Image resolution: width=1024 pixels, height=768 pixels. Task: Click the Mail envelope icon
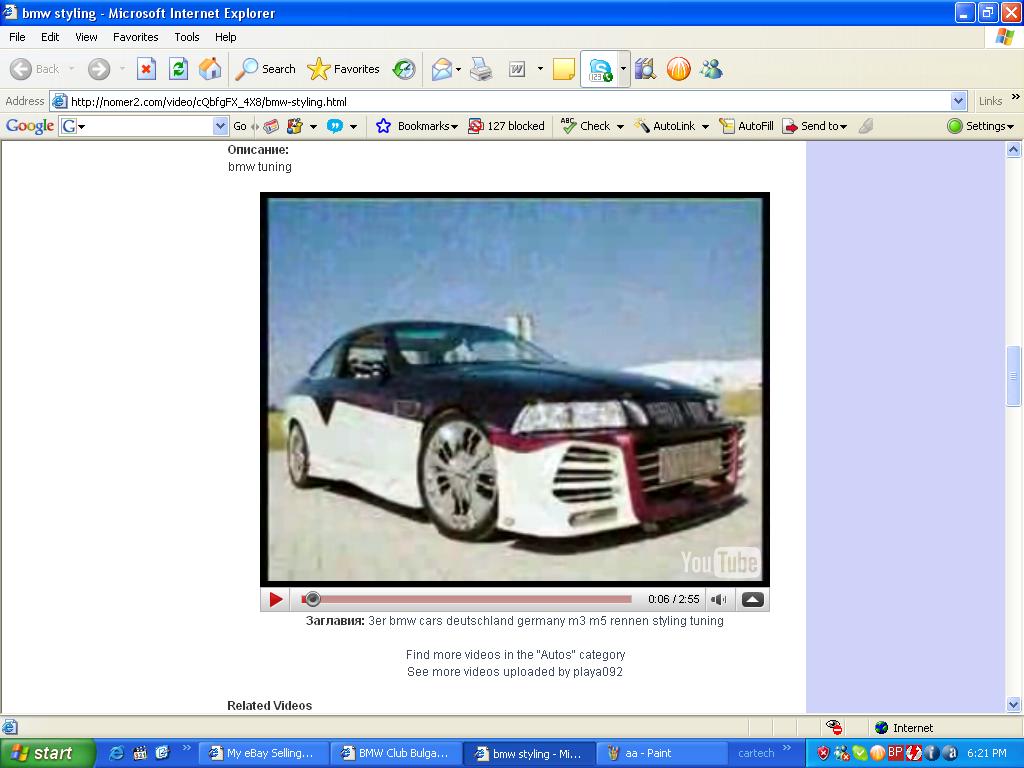pyautogui.click(x=441, y=69)
